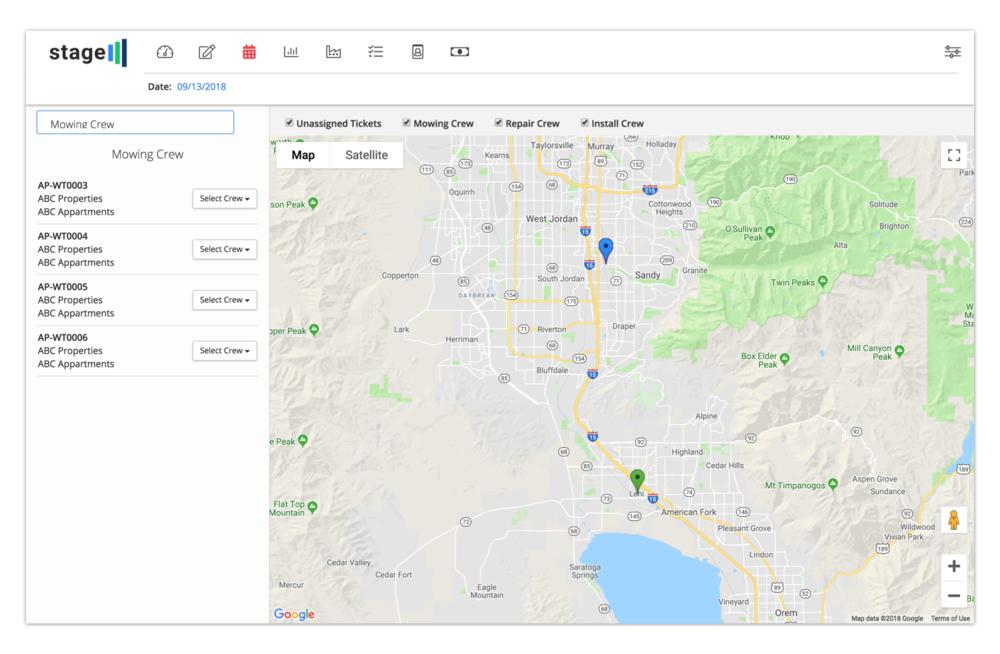
Task: Select ticket AP-WT0005
Action: tap(62, 287)
